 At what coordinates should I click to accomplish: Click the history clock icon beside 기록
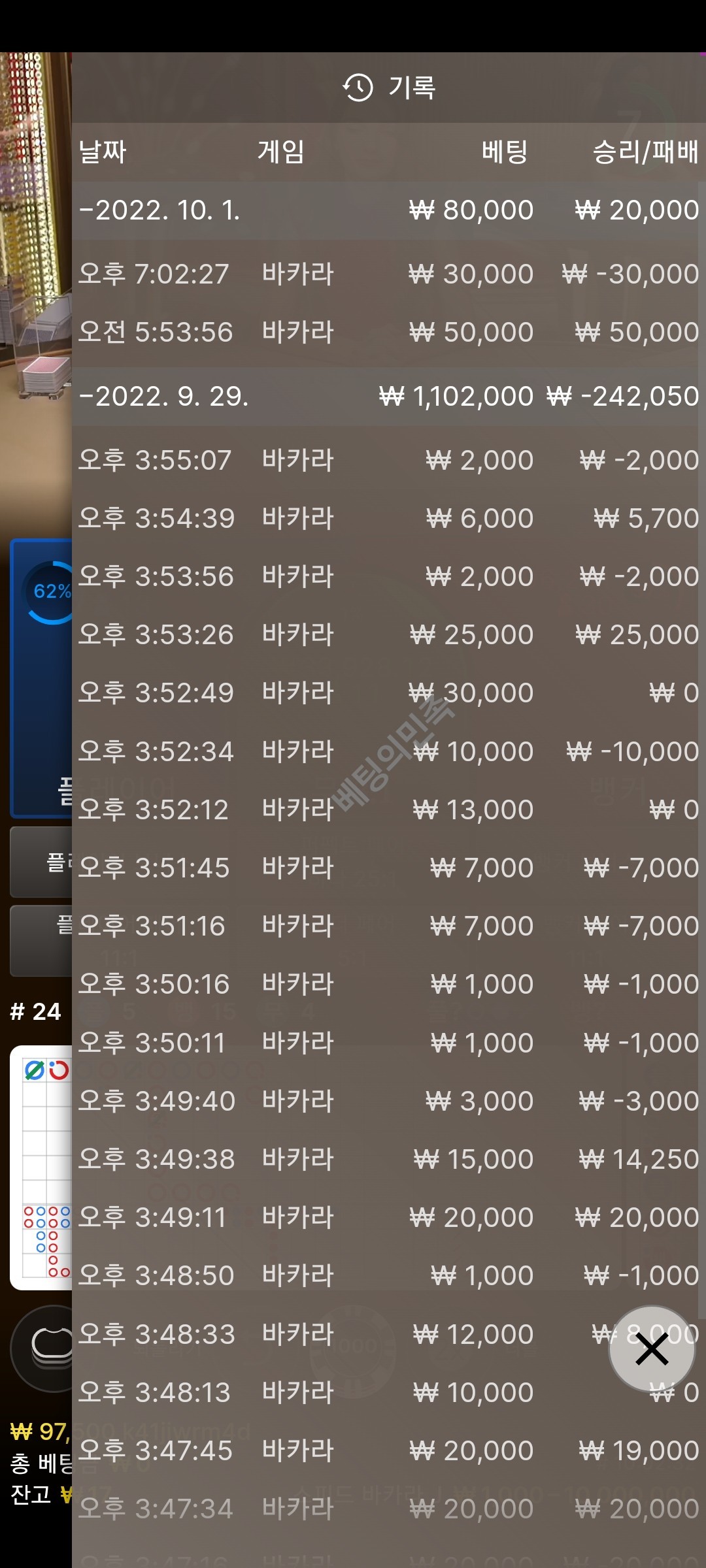358,88
